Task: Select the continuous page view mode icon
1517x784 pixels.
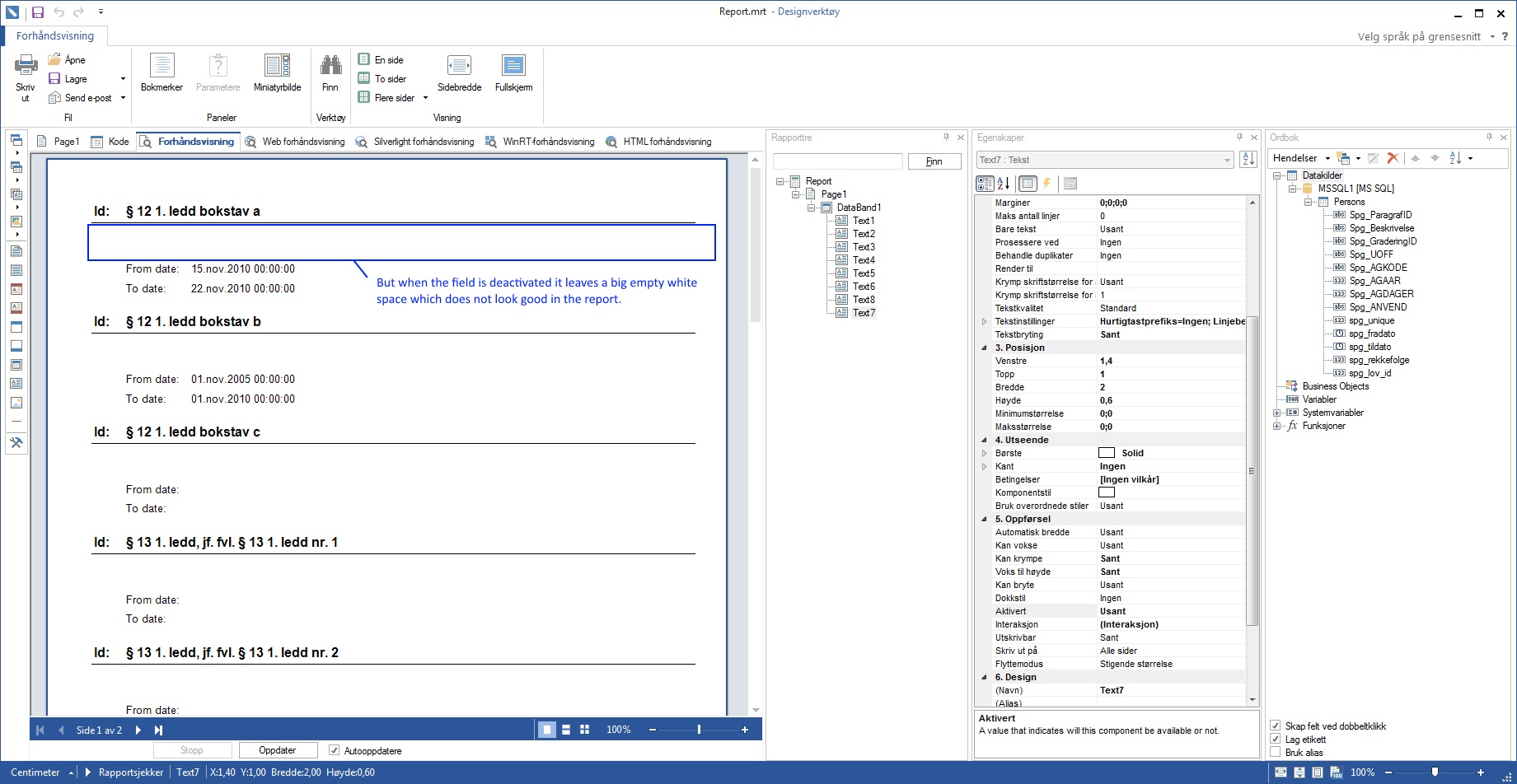Action: click(566, 730)
